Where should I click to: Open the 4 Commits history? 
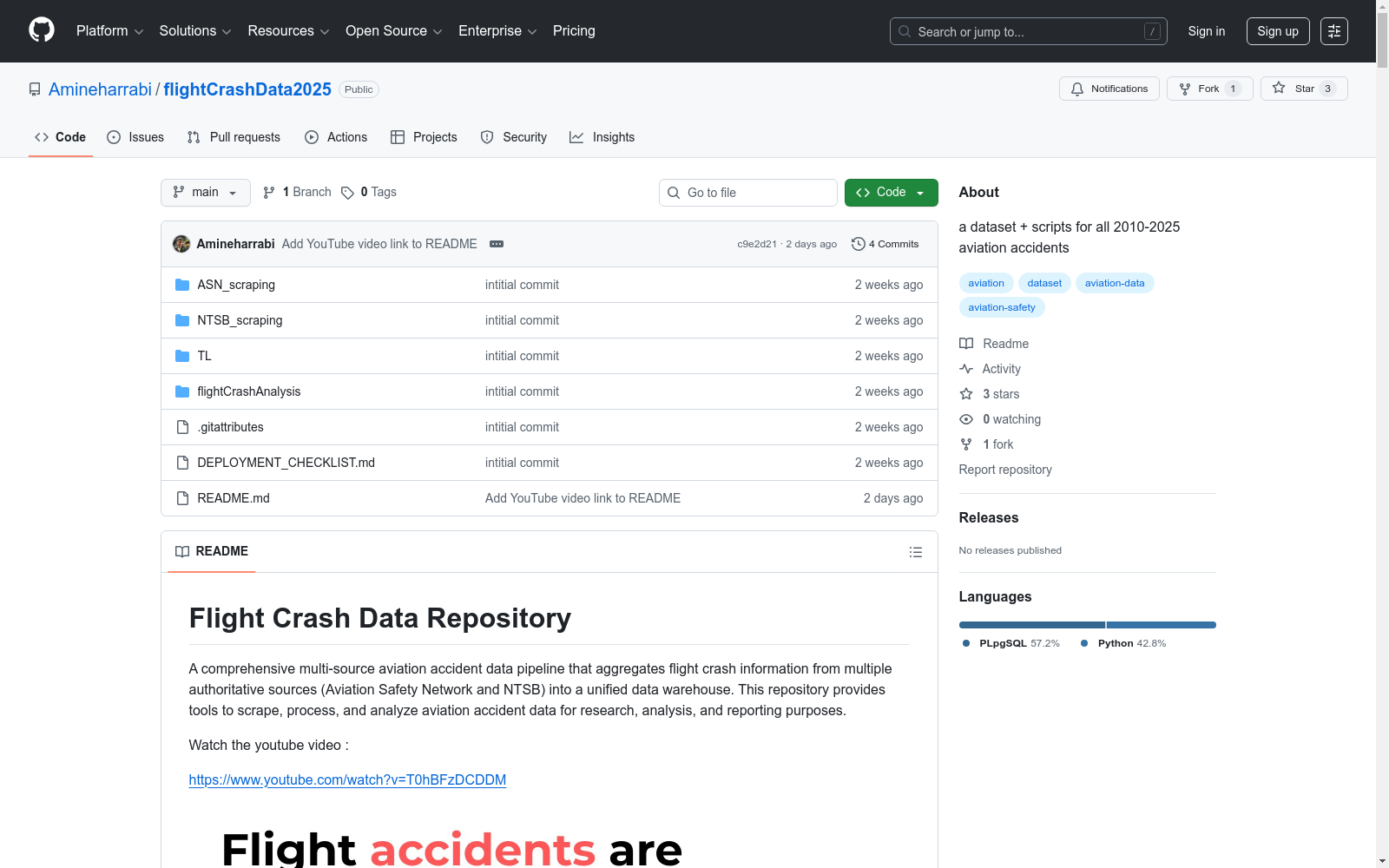pos(885,244)
